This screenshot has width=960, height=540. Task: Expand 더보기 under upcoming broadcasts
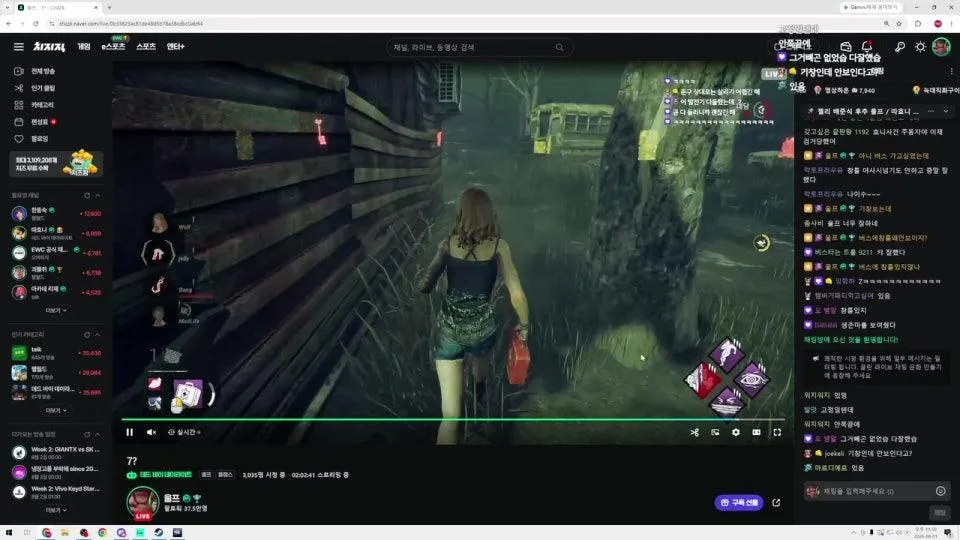click(56, 510)
